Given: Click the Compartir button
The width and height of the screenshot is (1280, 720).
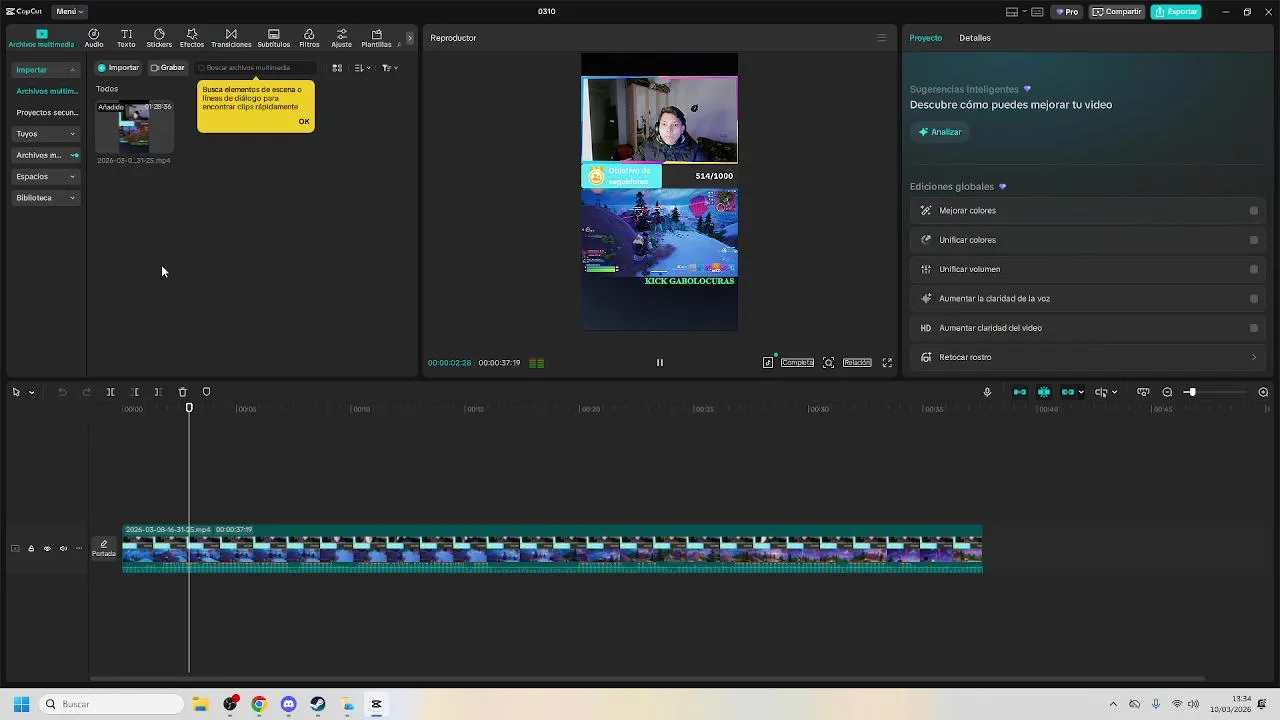Looking at the screenshot, I should 1117,12.
